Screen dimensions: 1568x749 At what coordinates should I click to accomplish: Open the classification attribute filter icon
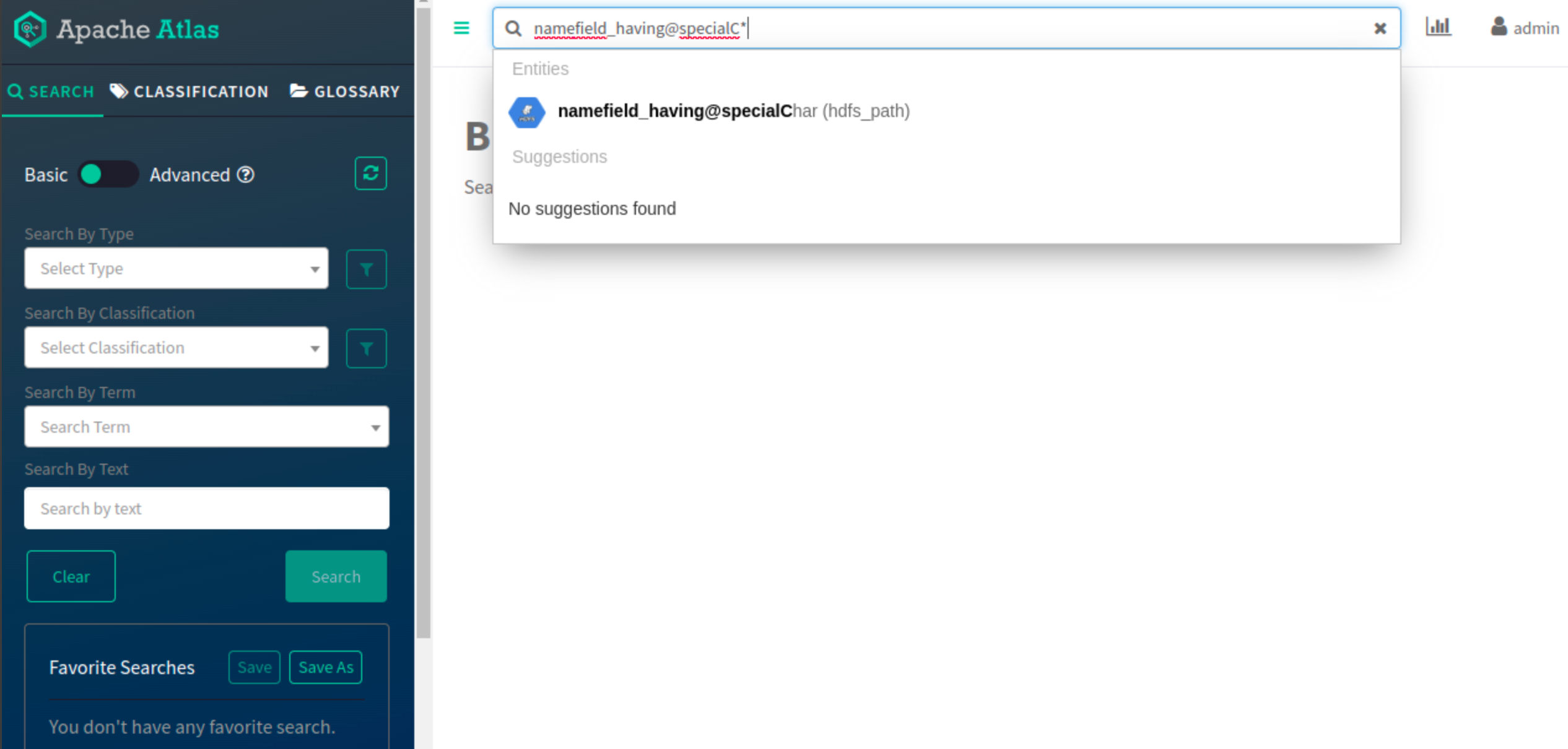tap(366, 349)
